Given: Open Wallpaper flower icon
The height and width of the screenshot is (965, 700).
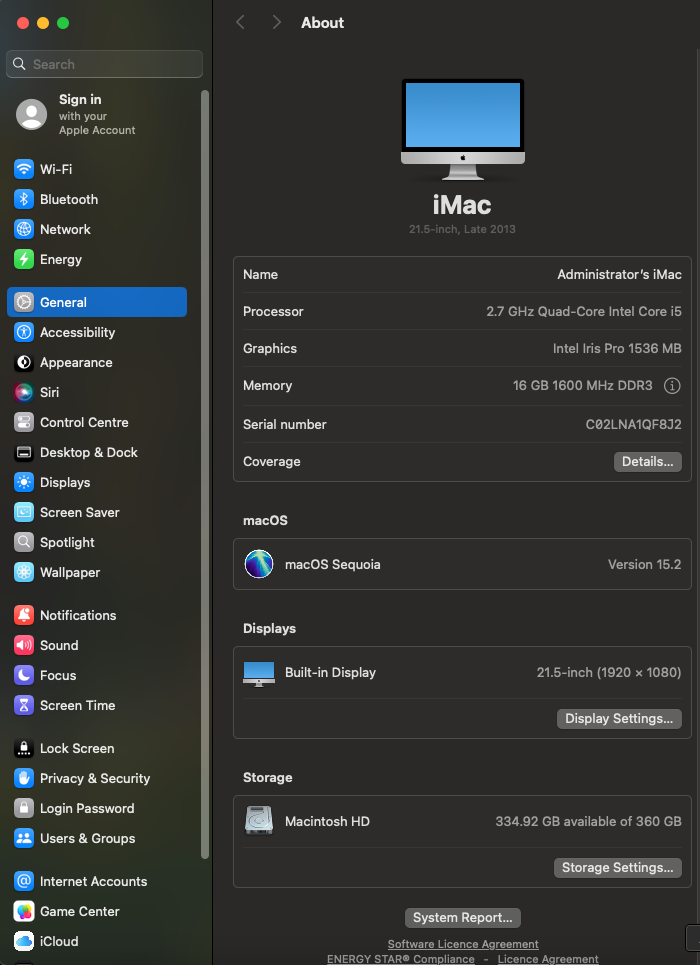Looking at the screenshot, I should pyautogui.click(x=24, y=572).
